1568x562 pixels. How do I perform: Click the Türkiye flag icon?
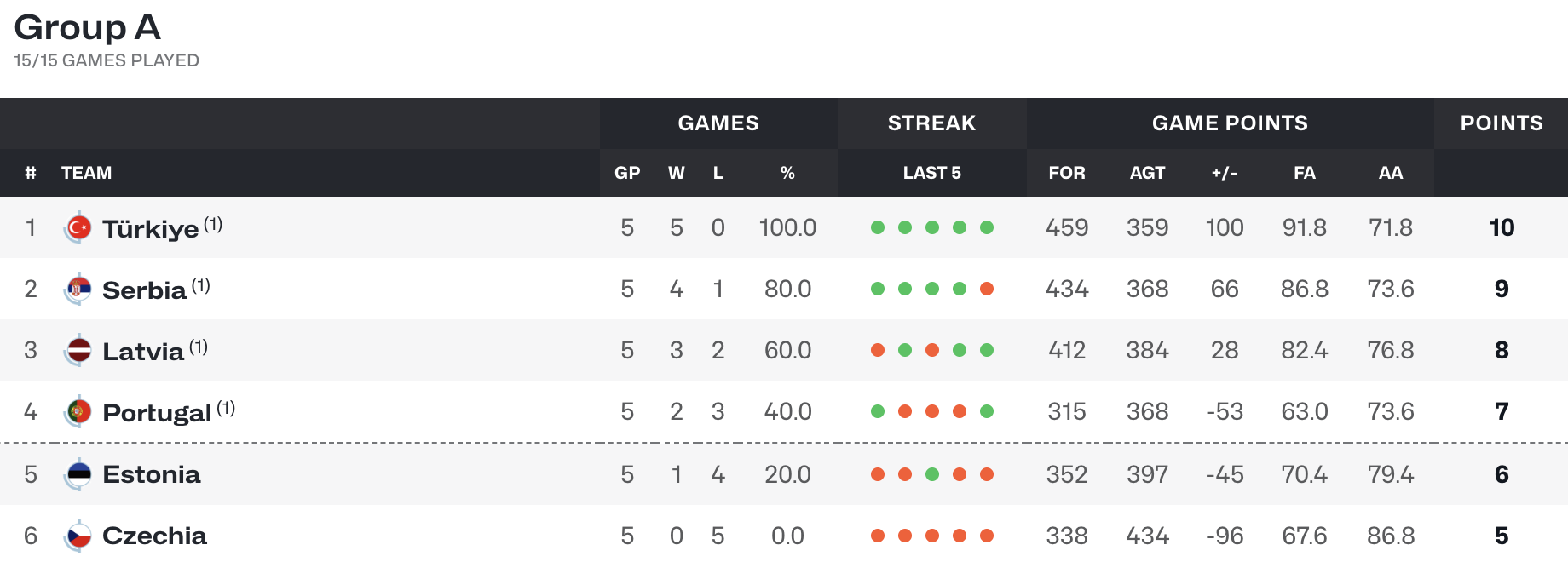[x=78, y=227]
